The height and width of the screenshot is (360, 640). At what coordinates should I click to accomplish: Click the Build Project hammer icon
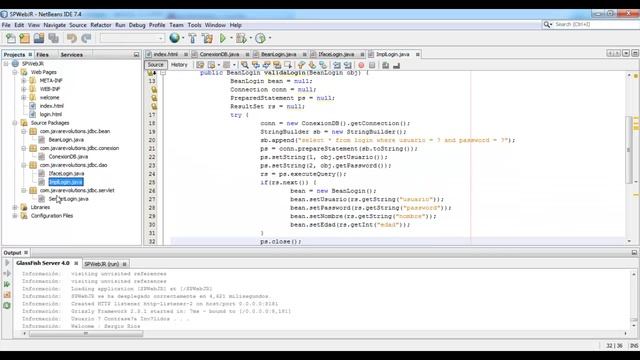click(x=192, y=38)
